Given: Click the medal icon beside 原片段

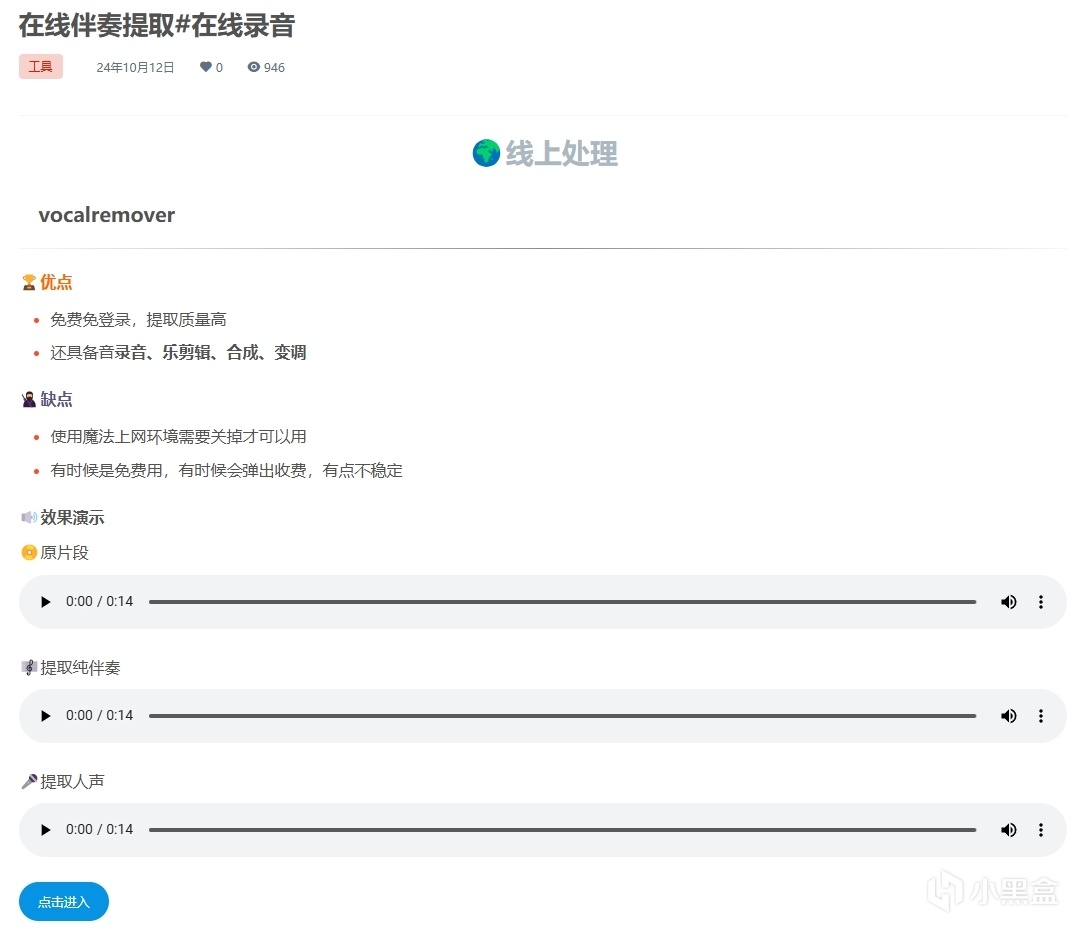Looking at the screenshot, I should [x=28, y=552].
